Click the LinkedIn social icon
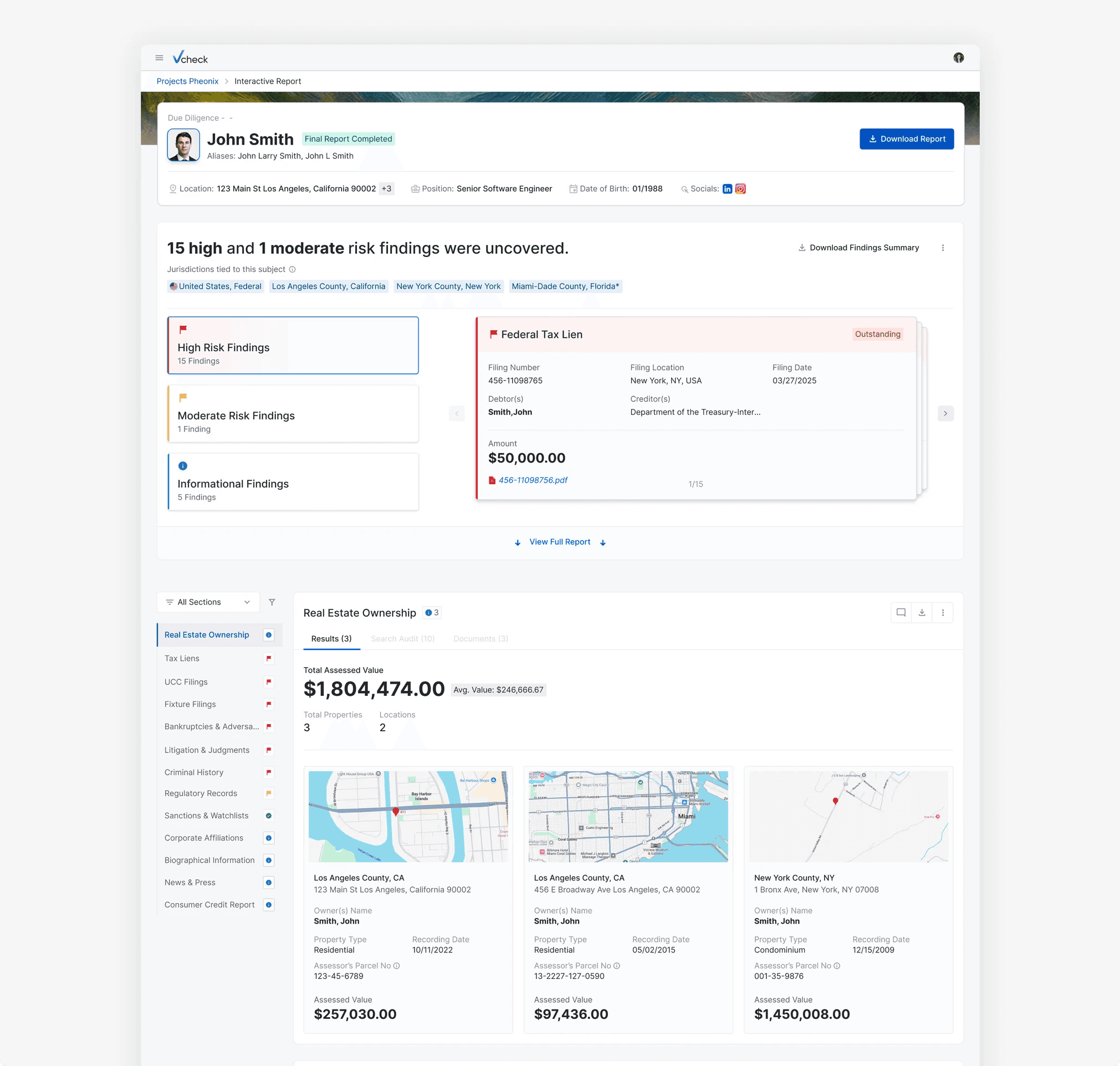The width and height of the screenshot is (1120, 1066). (727, 188)
